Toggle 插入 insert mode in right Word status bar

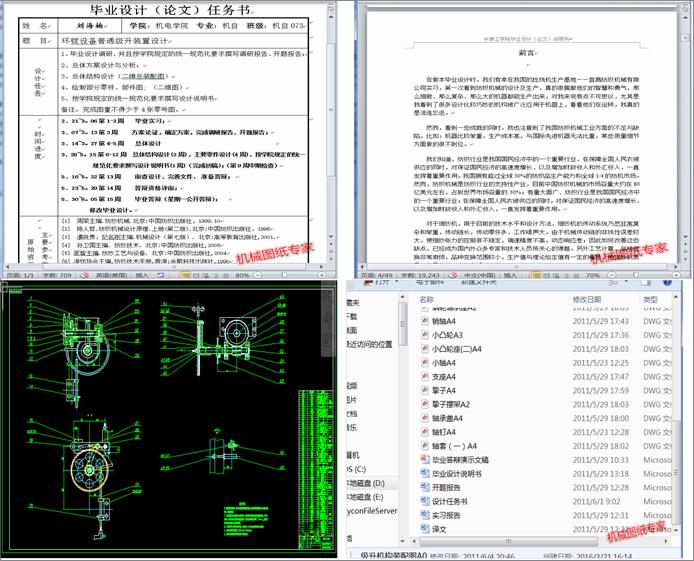510,275
